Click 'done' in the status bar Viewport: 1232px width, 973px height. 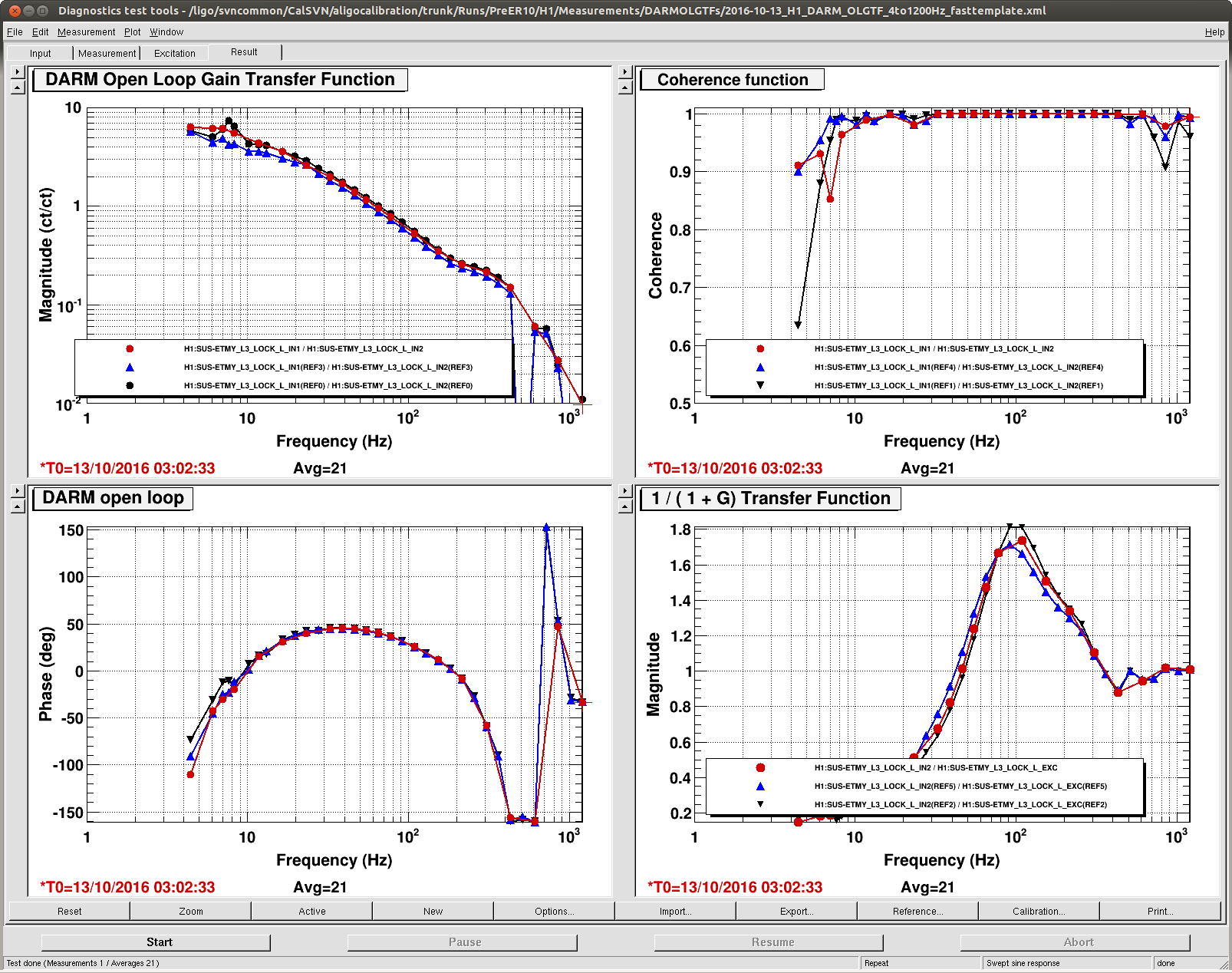tap(1166, 963)
